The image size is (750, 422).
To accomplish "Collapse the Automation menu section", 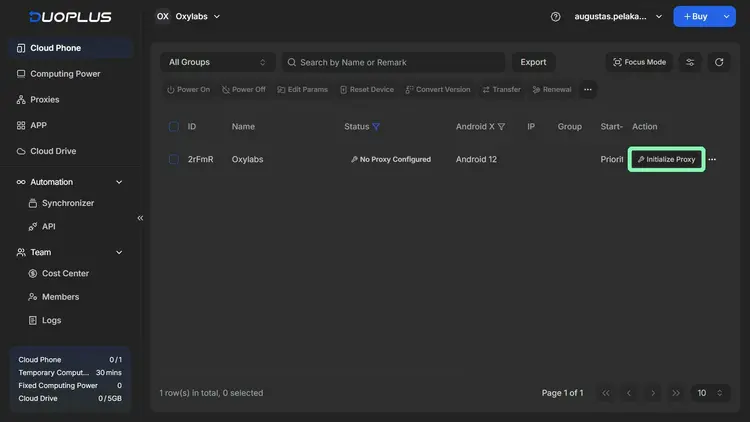I will coord(119,182).
